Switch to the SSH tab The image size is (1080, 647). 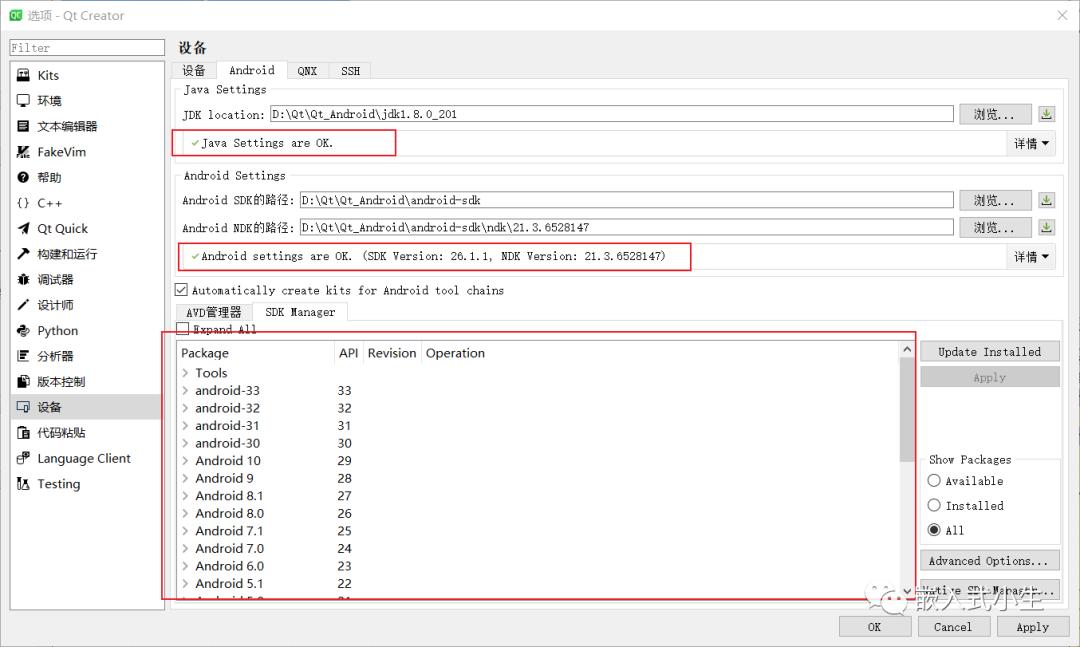tap(350, 70)
